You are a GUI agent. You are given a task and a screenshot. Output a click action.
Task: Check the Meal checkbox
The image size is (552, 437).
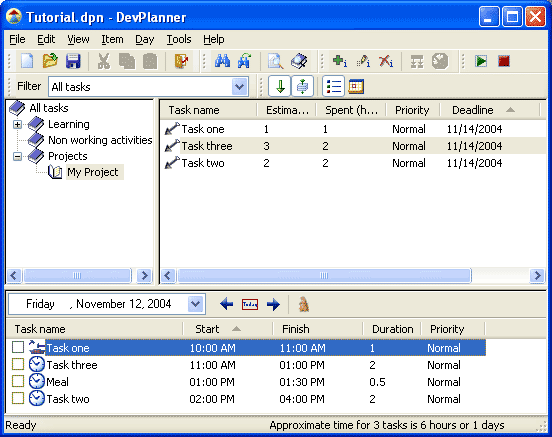coord(18,381)
